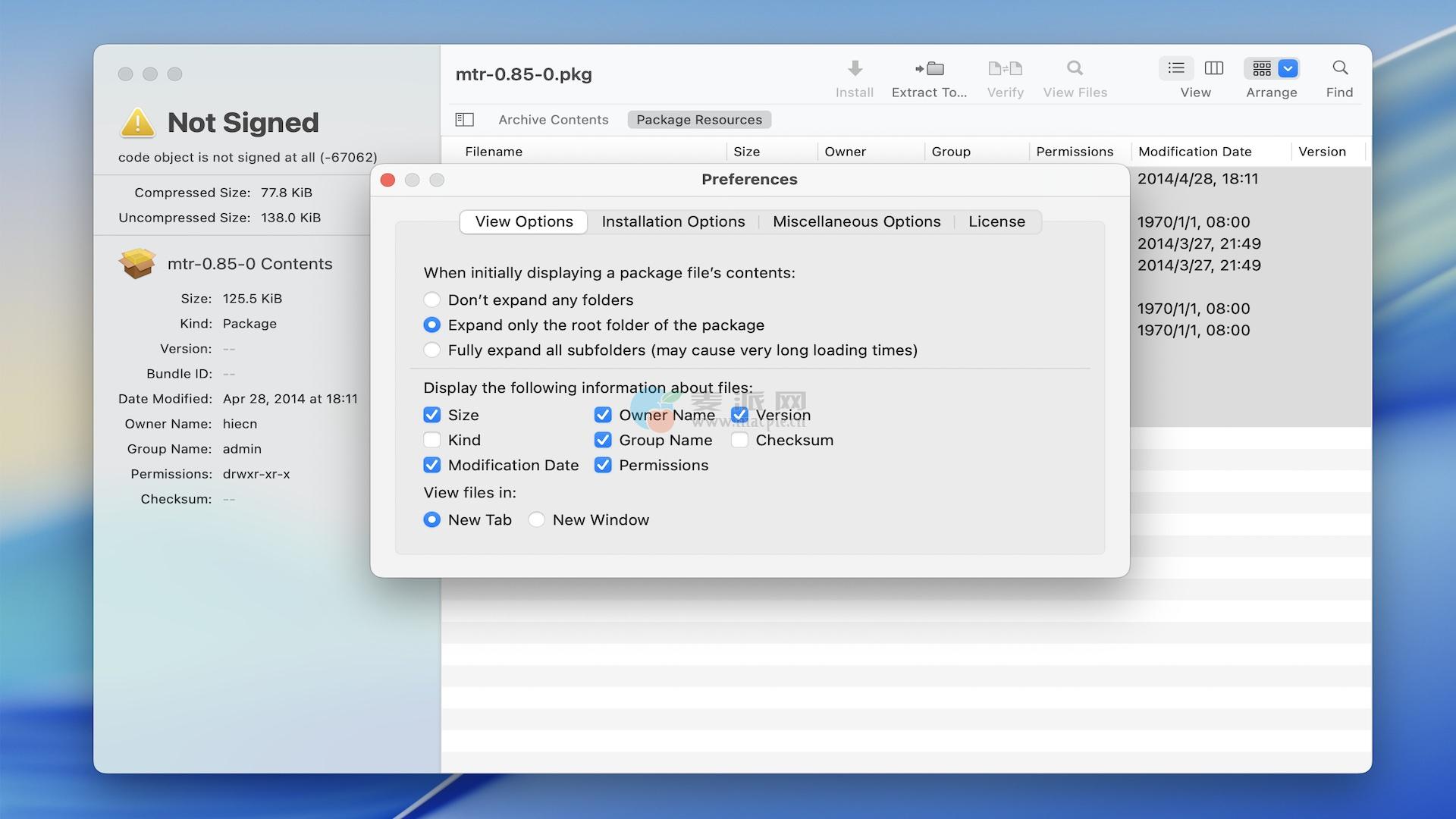Switch to list view icon
Viewport: 1456px width, 819px height.
coord(1176,68)
